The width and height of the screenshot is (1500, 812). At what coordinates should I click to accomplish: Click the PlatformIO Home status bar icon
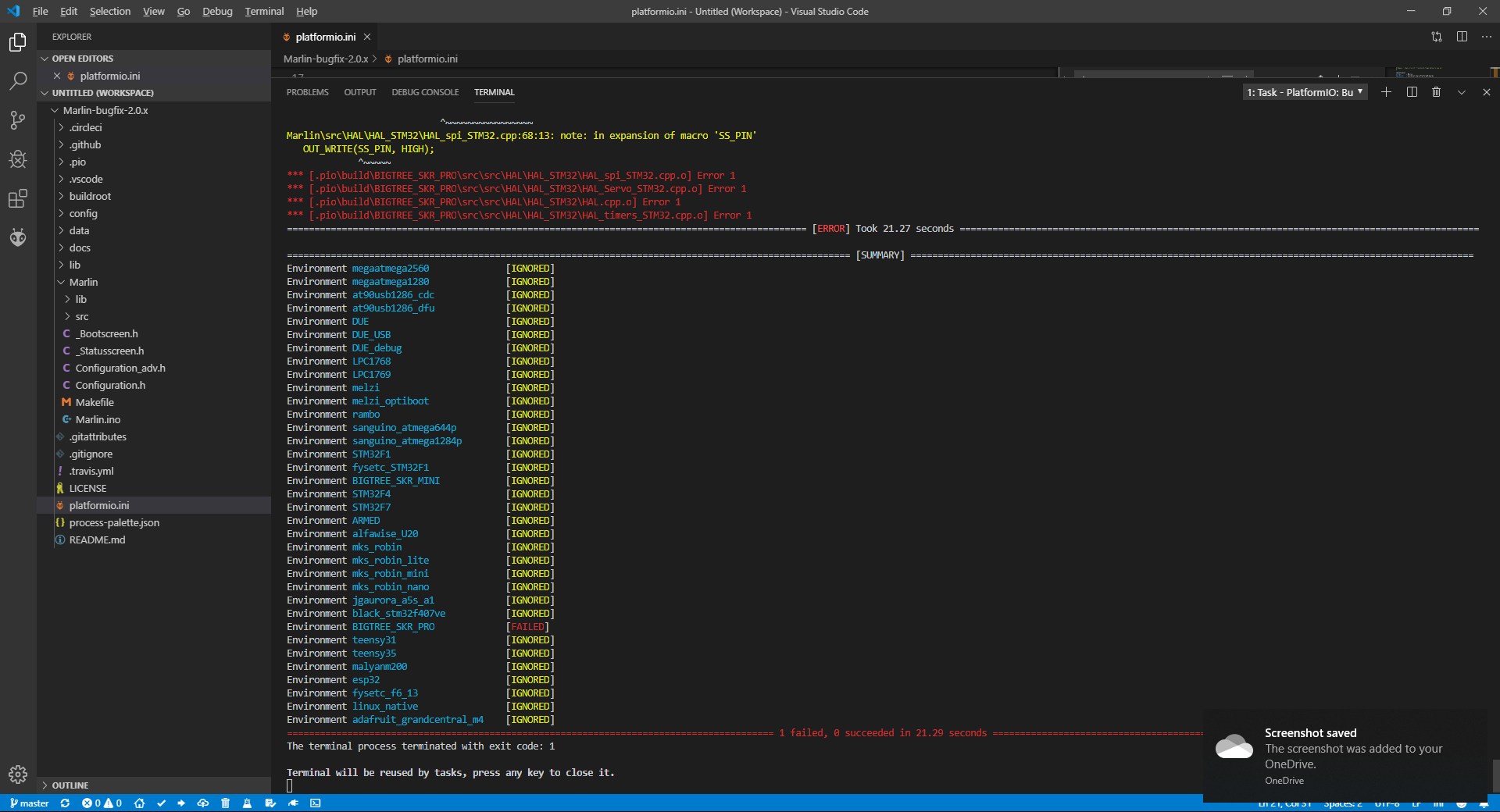point(139,803)
